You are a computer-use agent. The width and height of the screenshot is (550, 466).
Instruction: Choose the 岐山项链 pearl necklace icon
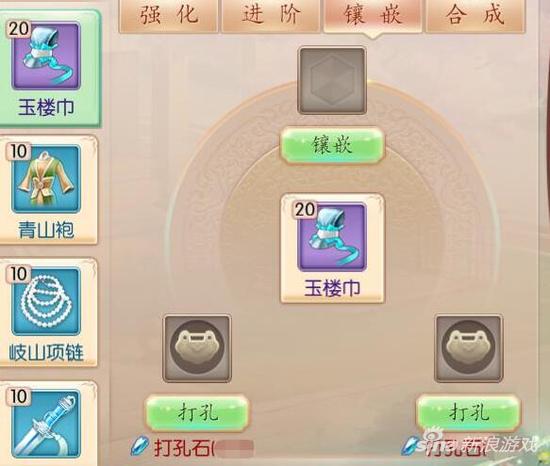[46, 302]
